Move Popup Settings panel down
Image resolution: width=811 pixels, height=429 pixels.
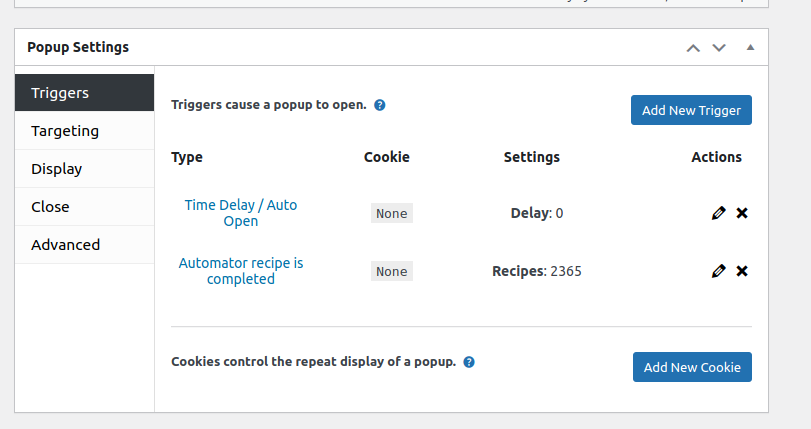(719, 48)
